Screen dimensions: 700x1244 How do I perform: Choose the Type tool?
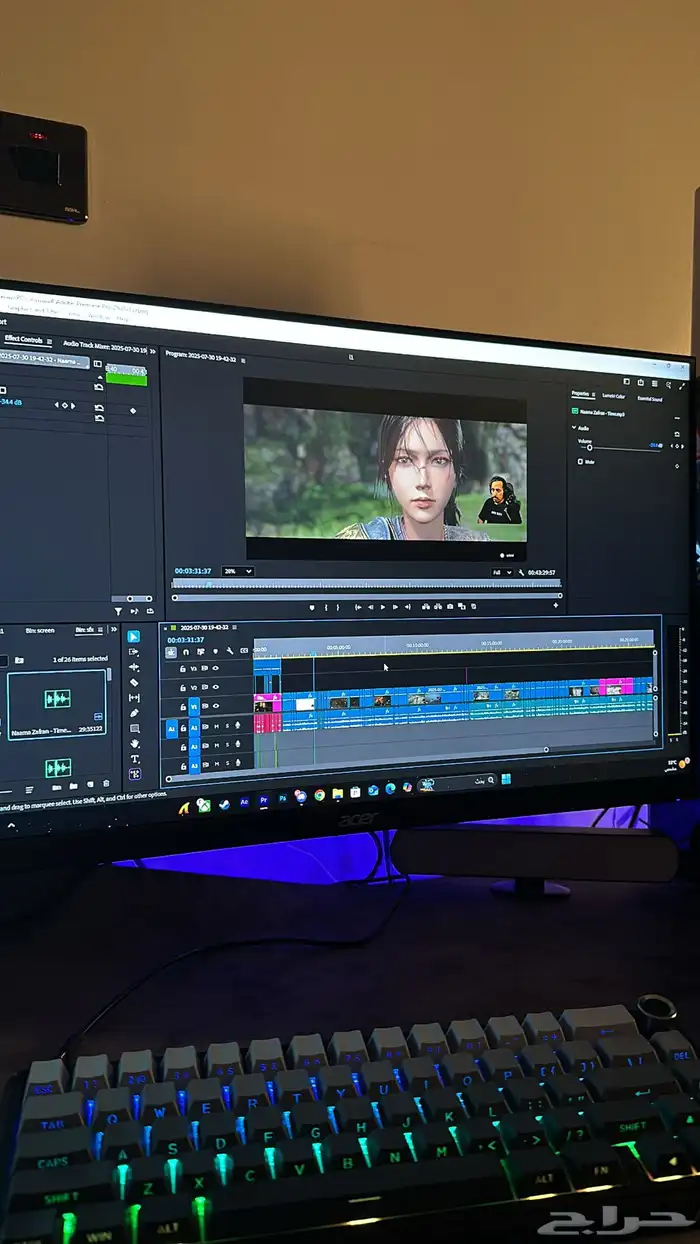click(x=135, y=760)
